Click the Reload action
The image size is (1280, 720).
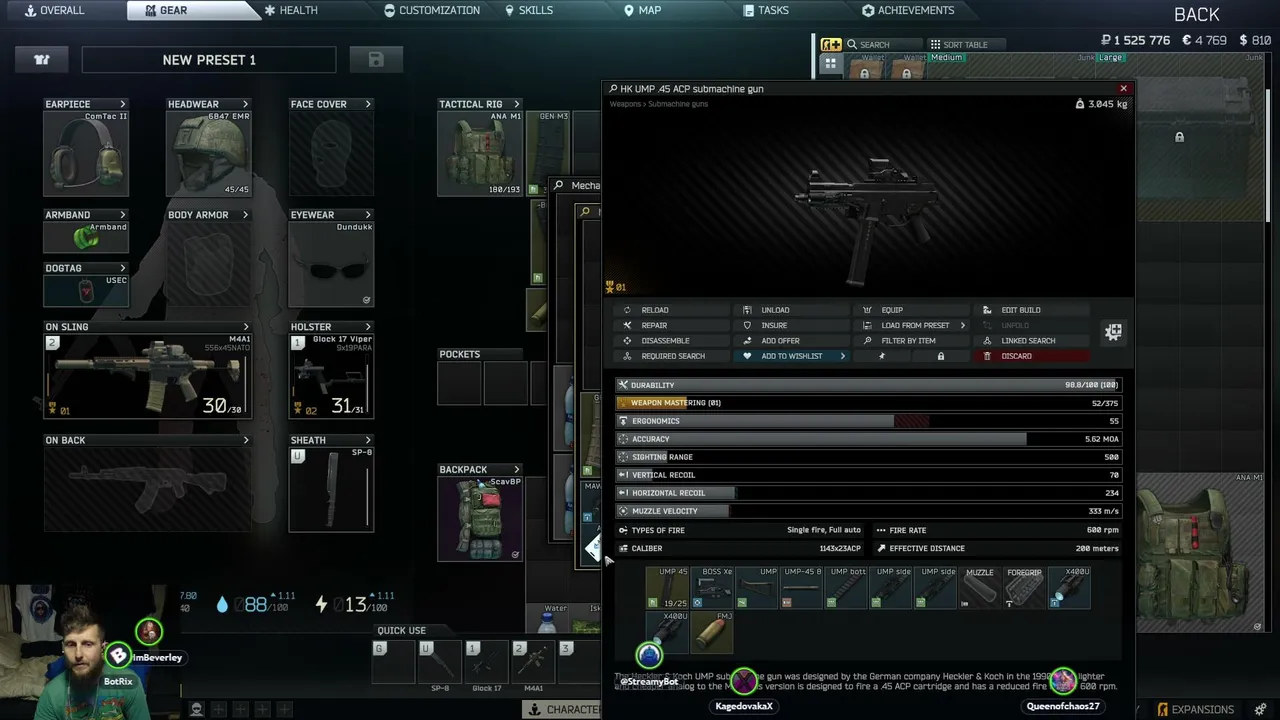click(x=671, y=310)
